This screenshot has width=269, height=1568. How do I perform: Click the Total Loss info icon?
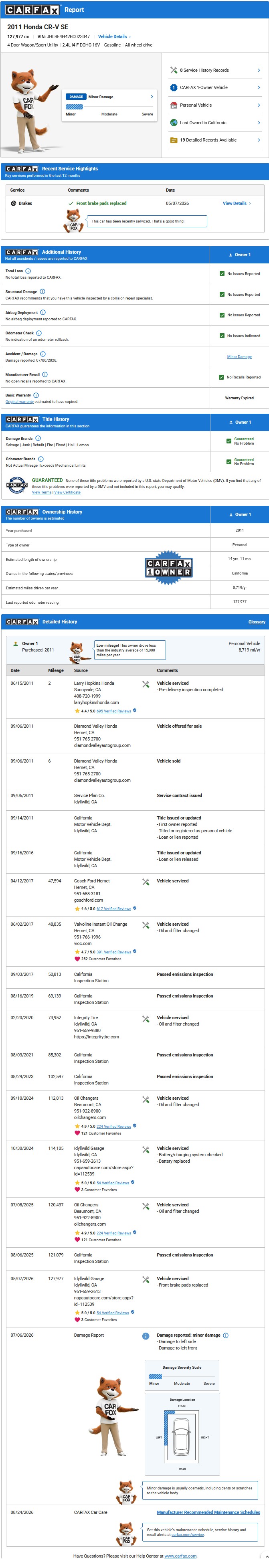coord(28,271)
